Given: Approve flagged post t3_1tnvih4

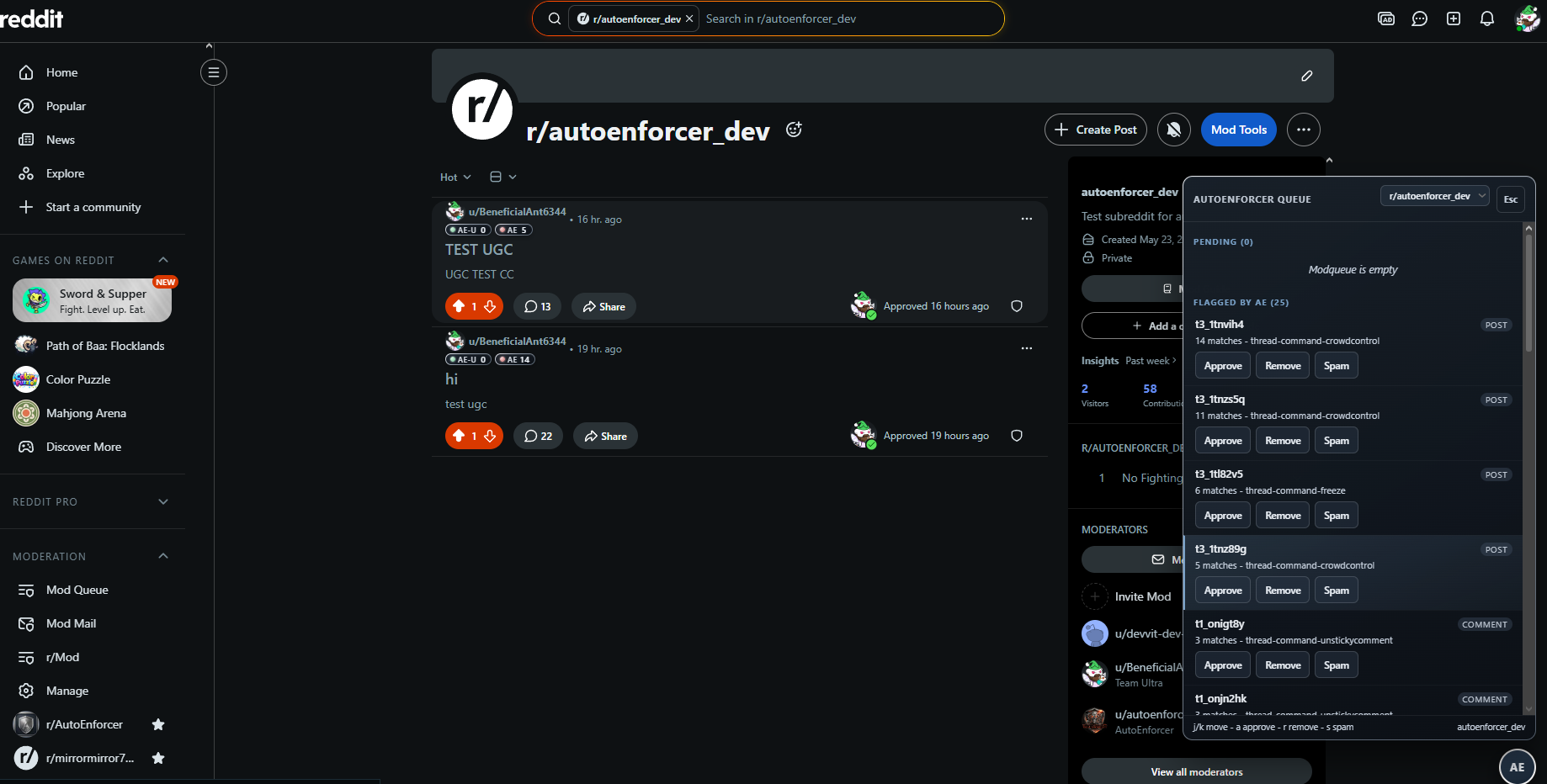Looking at the screenshot, I should pos(1223,366).
